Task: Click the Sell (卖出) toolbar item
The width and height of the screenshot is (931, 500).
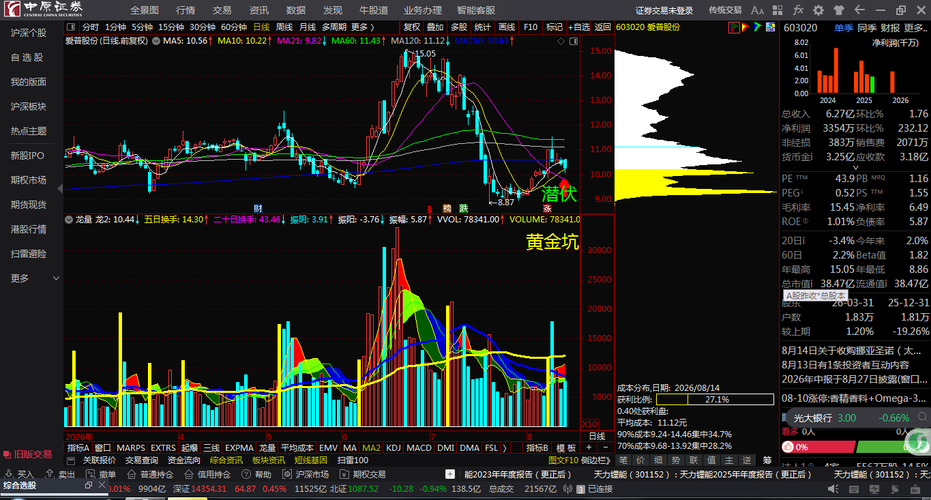Action: click(x=61, y=474)
